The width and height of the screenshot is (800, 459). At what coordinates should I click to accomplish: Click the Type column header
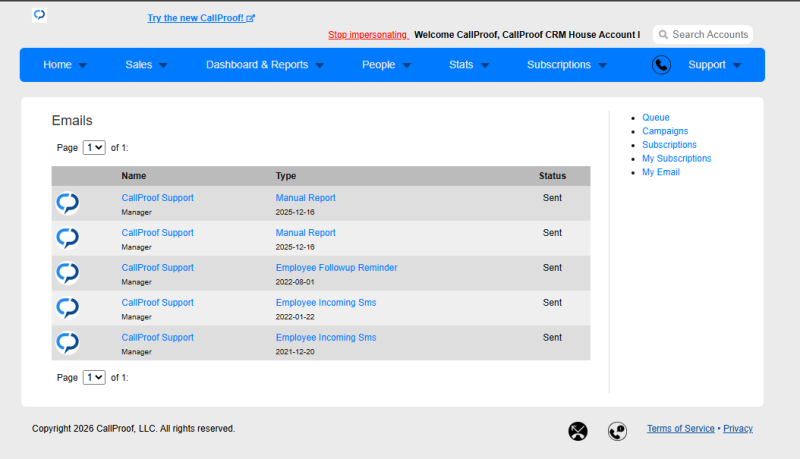(286, 176)
